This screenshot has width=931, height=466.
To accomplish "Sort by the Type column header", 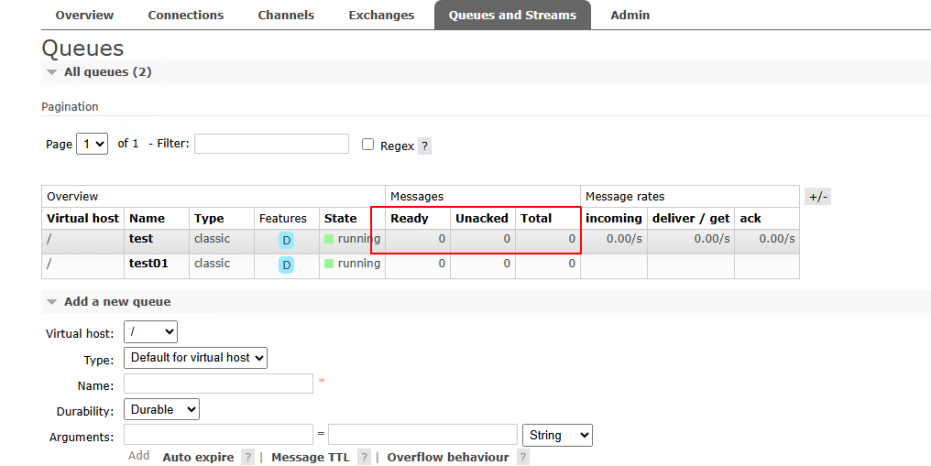I will coord(209,218).
